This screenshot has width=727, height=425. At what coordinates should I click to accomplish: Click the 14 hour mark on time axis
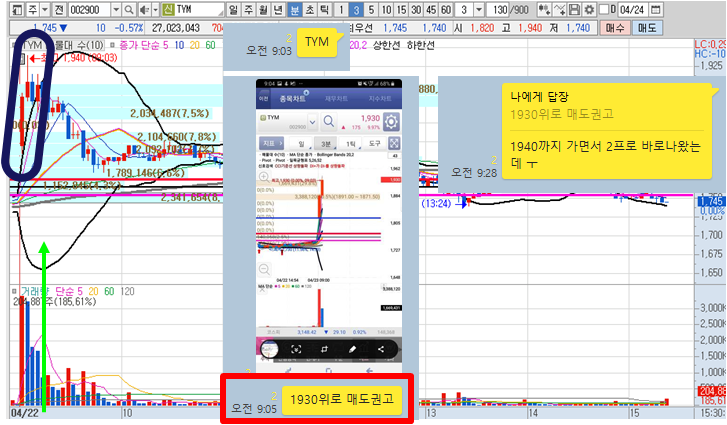point(533,412)
